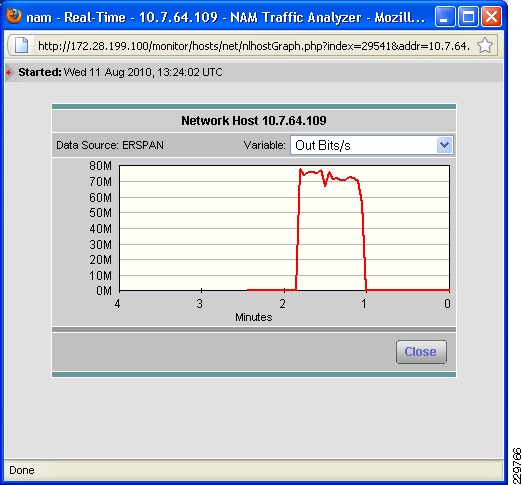Click the Started timestamp text
This screenshot has width=522, height=485.
[x=143, y=72]
